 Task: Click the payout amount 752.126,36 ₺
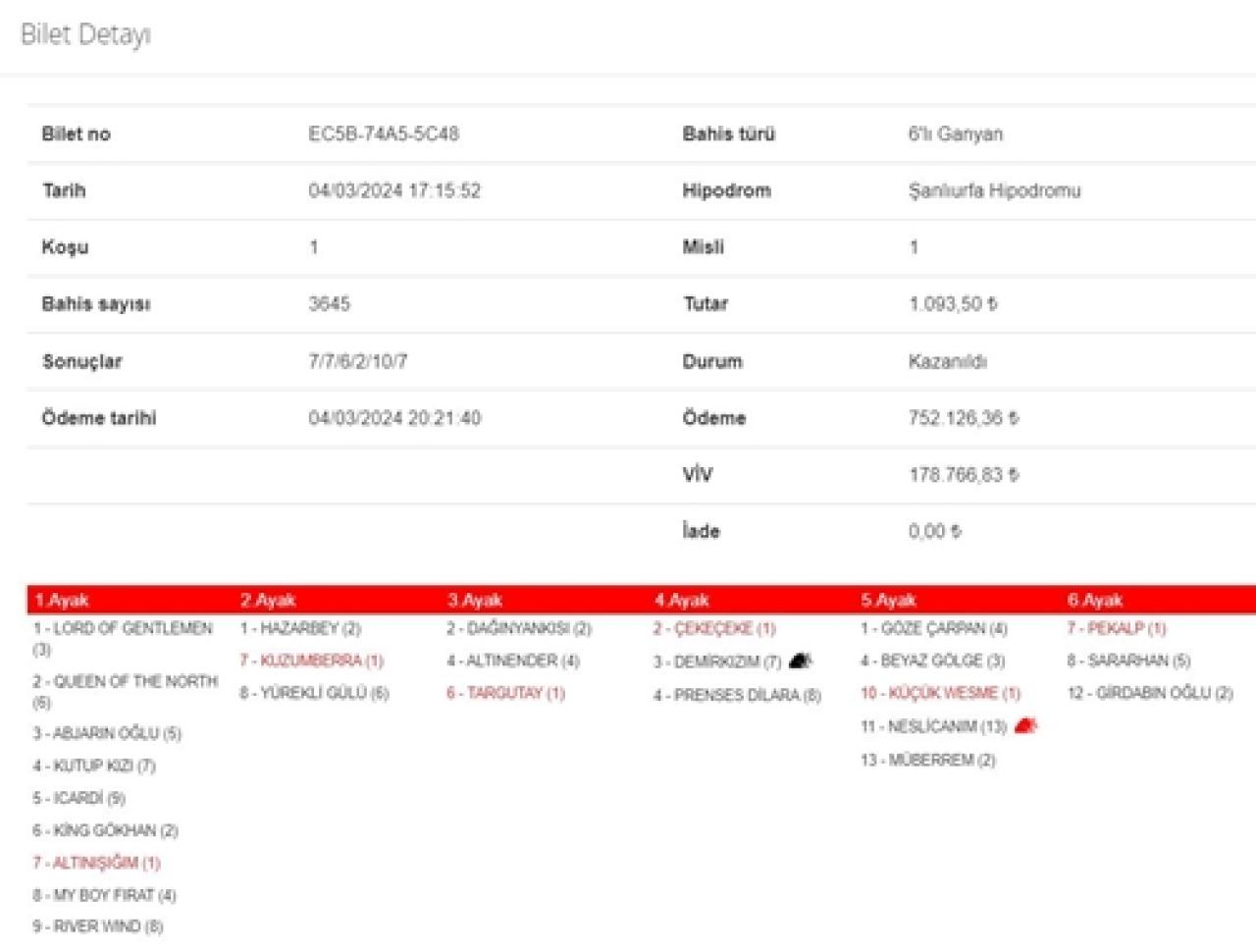(x=963, y=418)
